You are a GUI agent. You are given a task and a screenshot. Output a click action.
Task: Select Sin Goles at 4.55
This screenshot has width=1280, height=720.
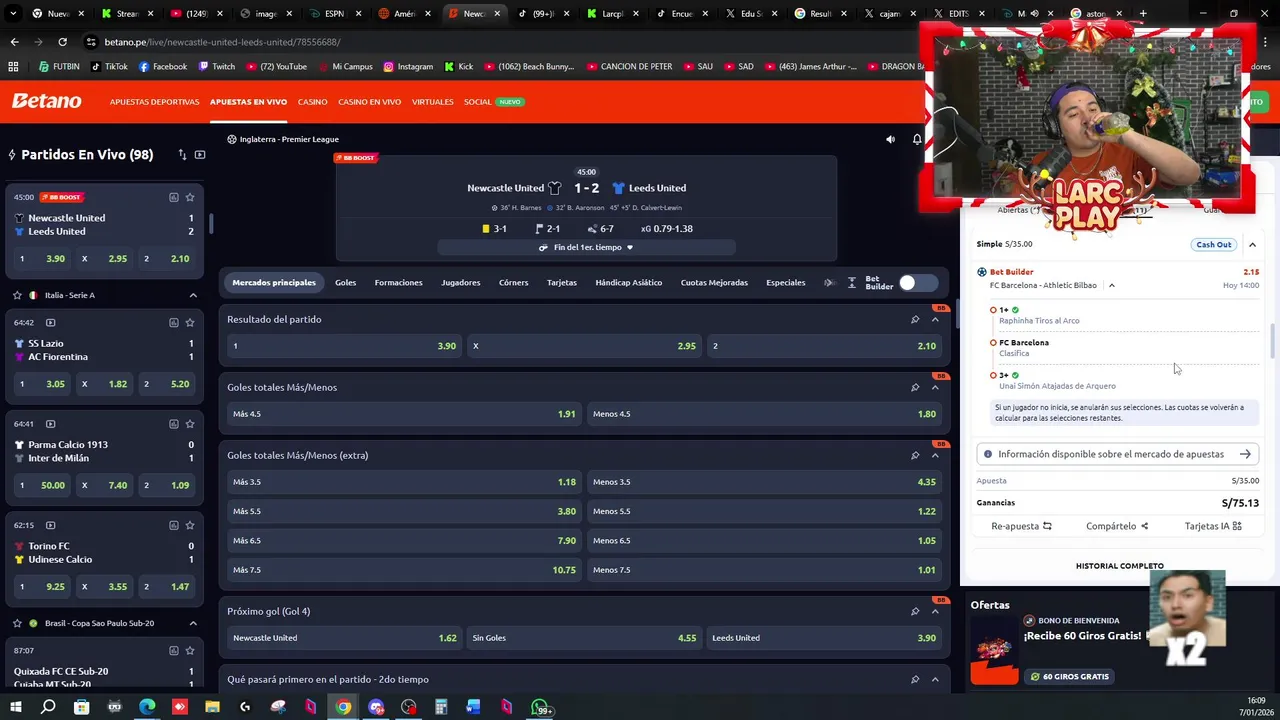[585, 638]
